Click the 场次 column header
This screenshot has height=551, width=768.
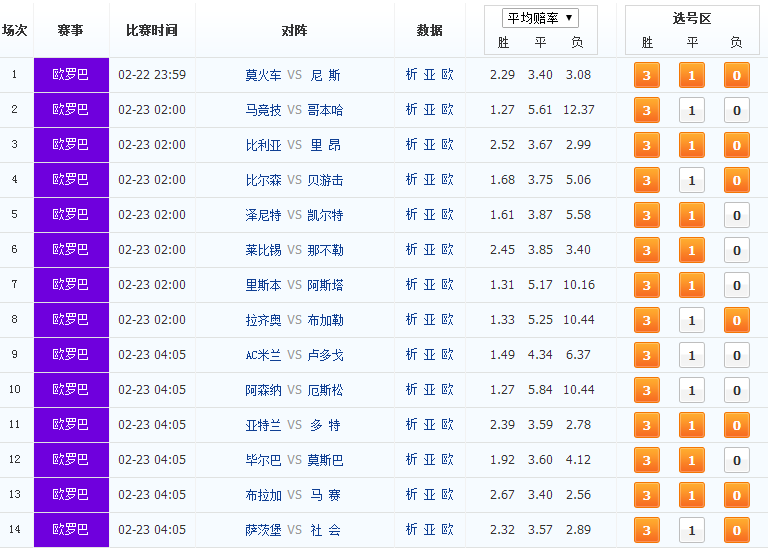click(x=15, y=30)
